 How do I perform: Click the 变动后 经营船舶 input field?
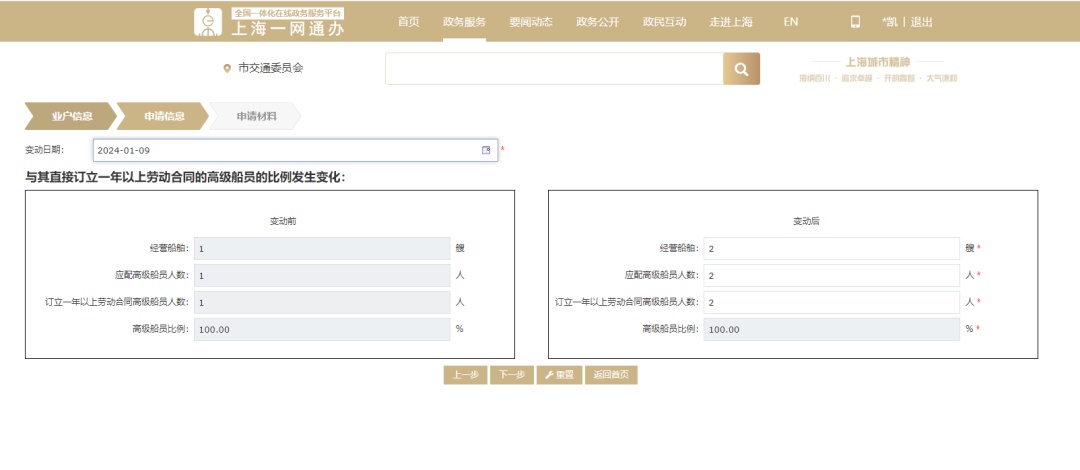[x=830, y=248]
